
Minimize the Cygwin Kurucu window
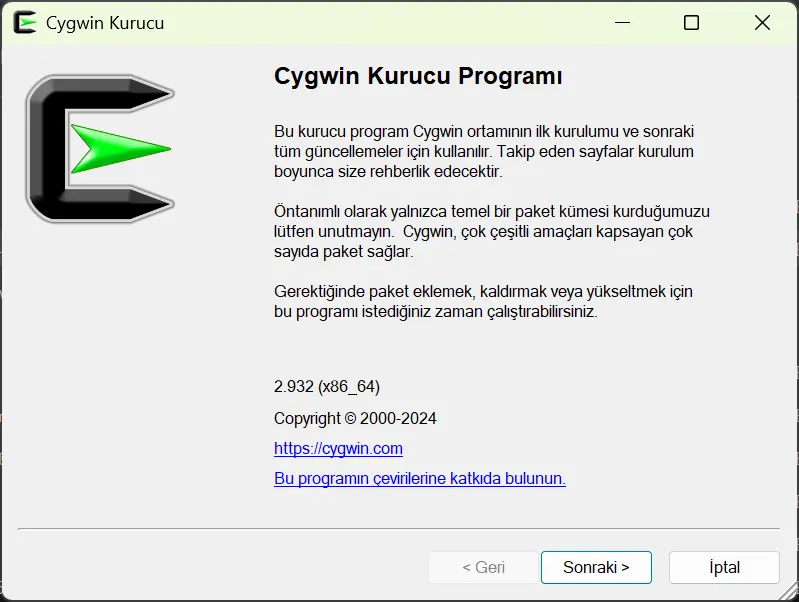click(622, 22)
